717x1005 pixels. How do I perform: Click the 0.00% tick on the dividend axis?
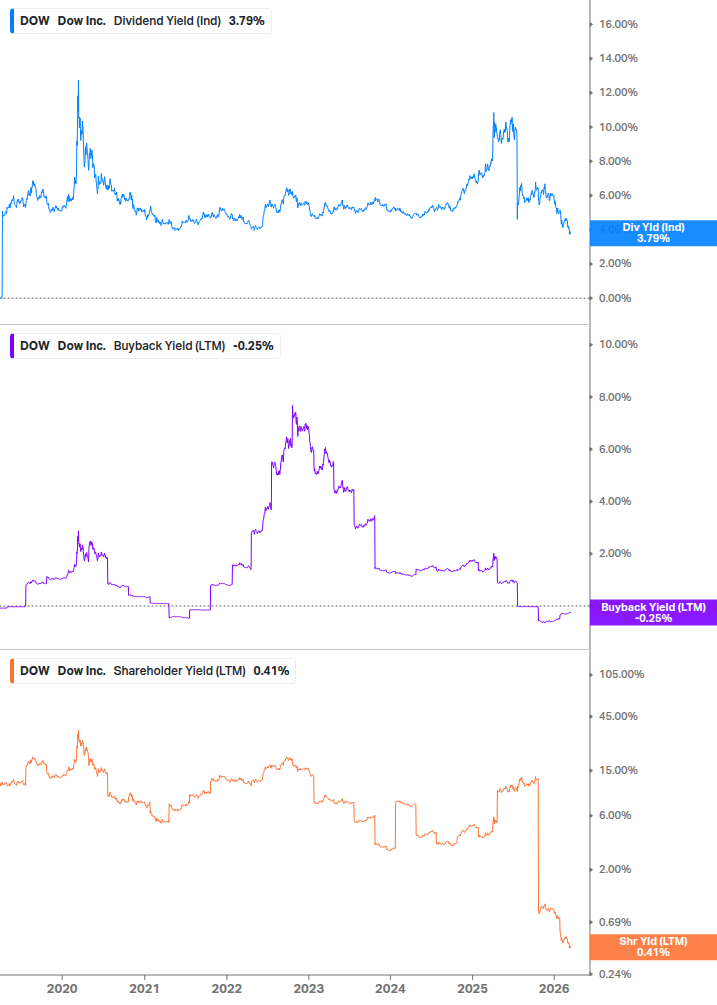[x=615, y=298]
